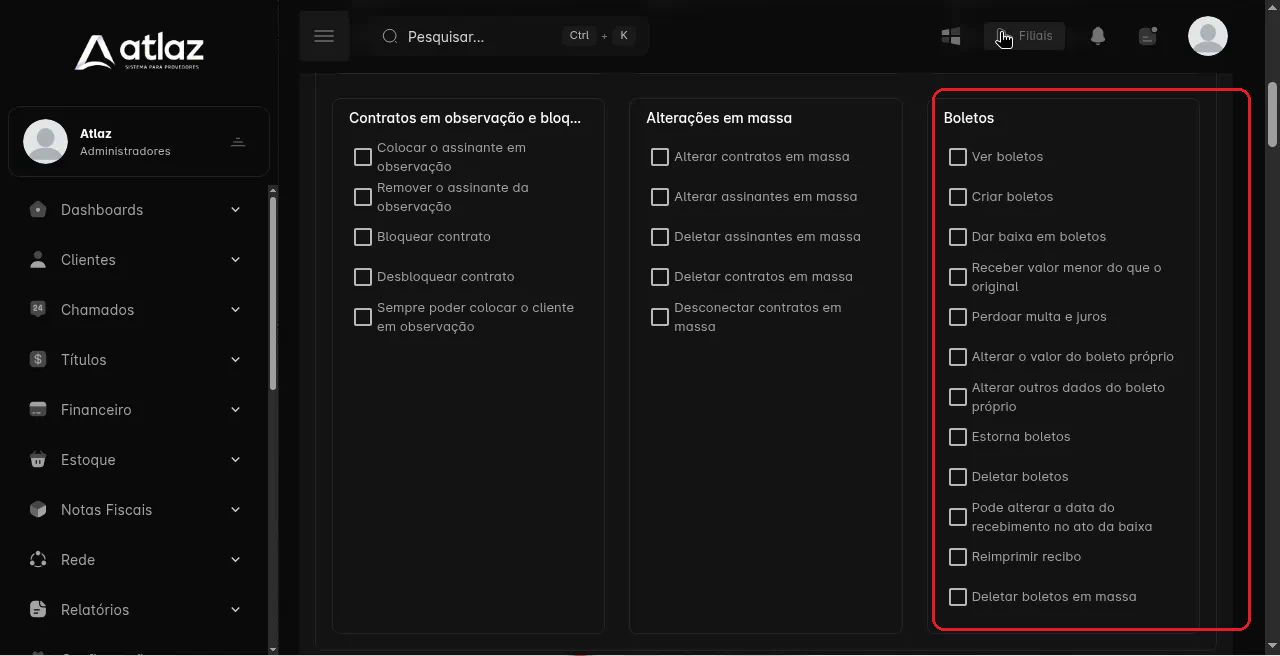
Task: Enable Receber valor menor do que o original
Action: coord(958,277)
